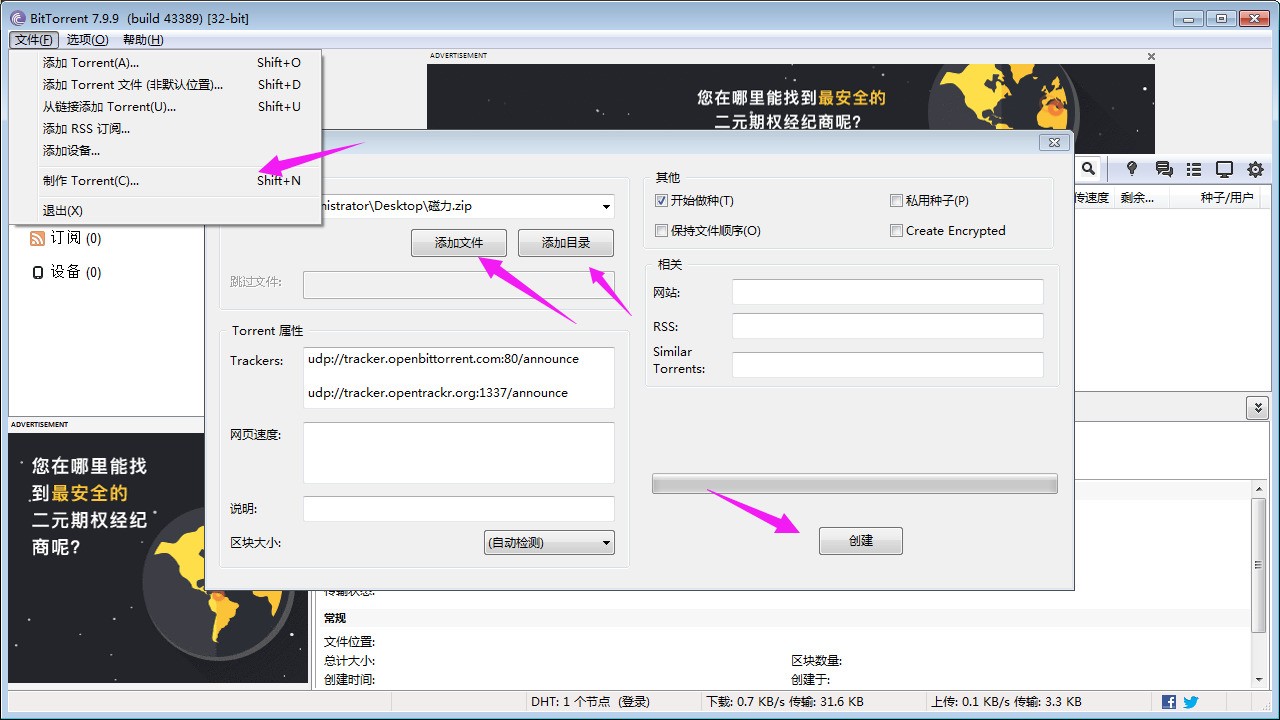Open the 选项(O) menu

click(87, 40)
